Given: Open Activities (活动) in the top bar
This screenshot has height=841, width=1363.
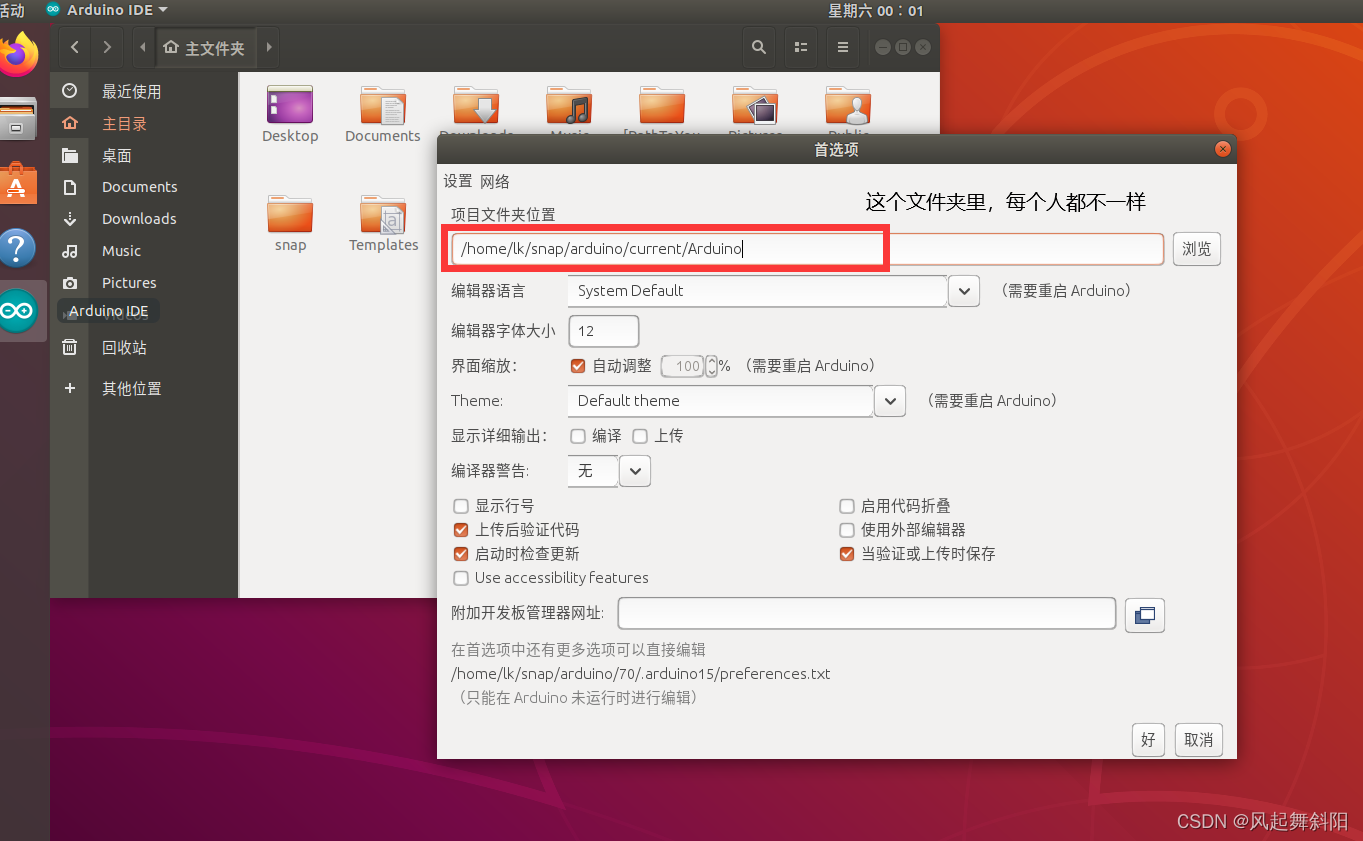Looking at the screenshot, I should pyautogui.click(x=12, y=10).
